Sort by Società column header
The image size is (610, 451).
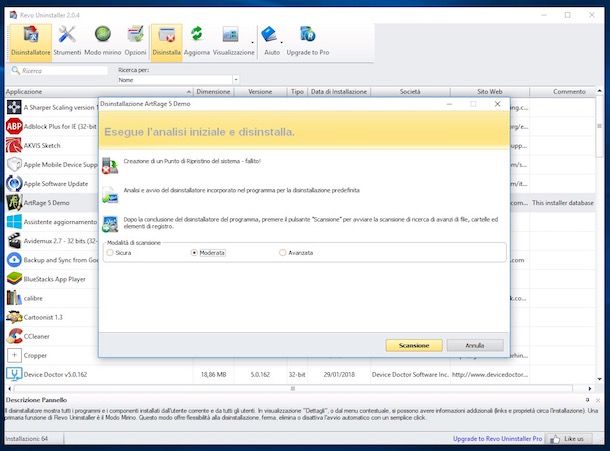tap(410, 91)
